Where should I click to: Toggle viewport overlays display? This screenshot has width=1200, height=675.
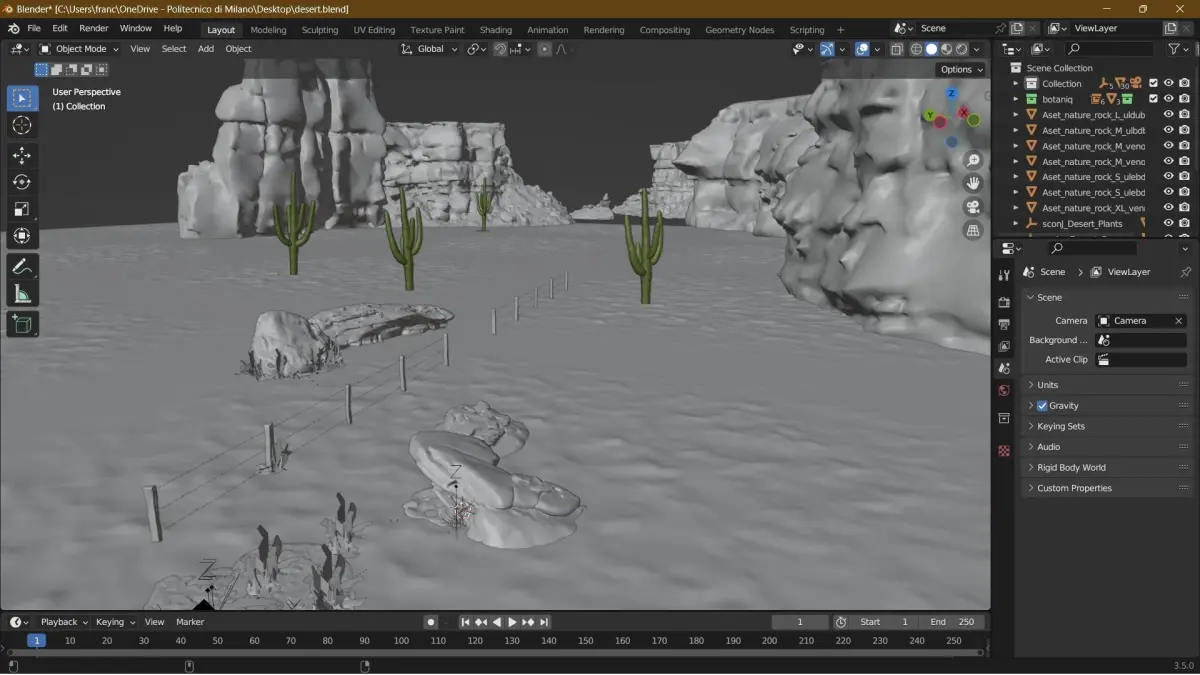tap(862, 49)
